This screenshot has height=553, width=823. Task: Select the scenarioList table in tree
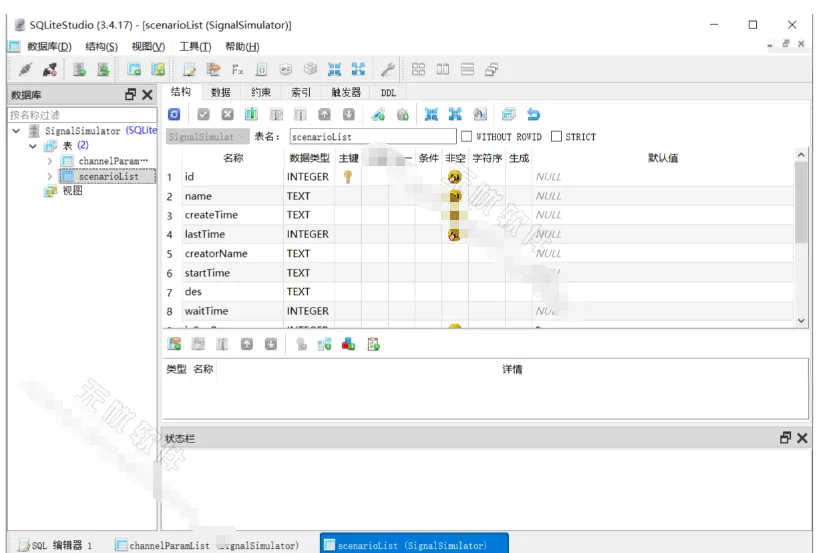click(109, 176)
